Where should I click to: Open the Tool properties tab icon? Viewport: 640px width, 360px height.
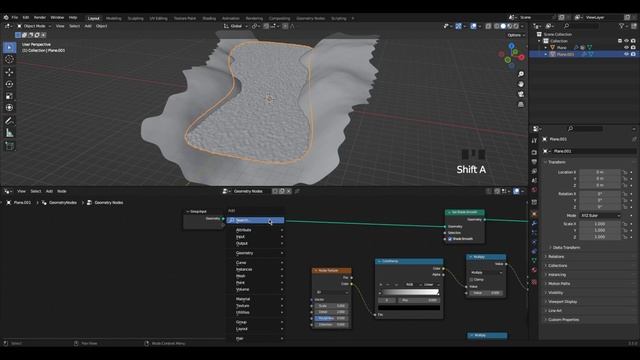point(534,140)
